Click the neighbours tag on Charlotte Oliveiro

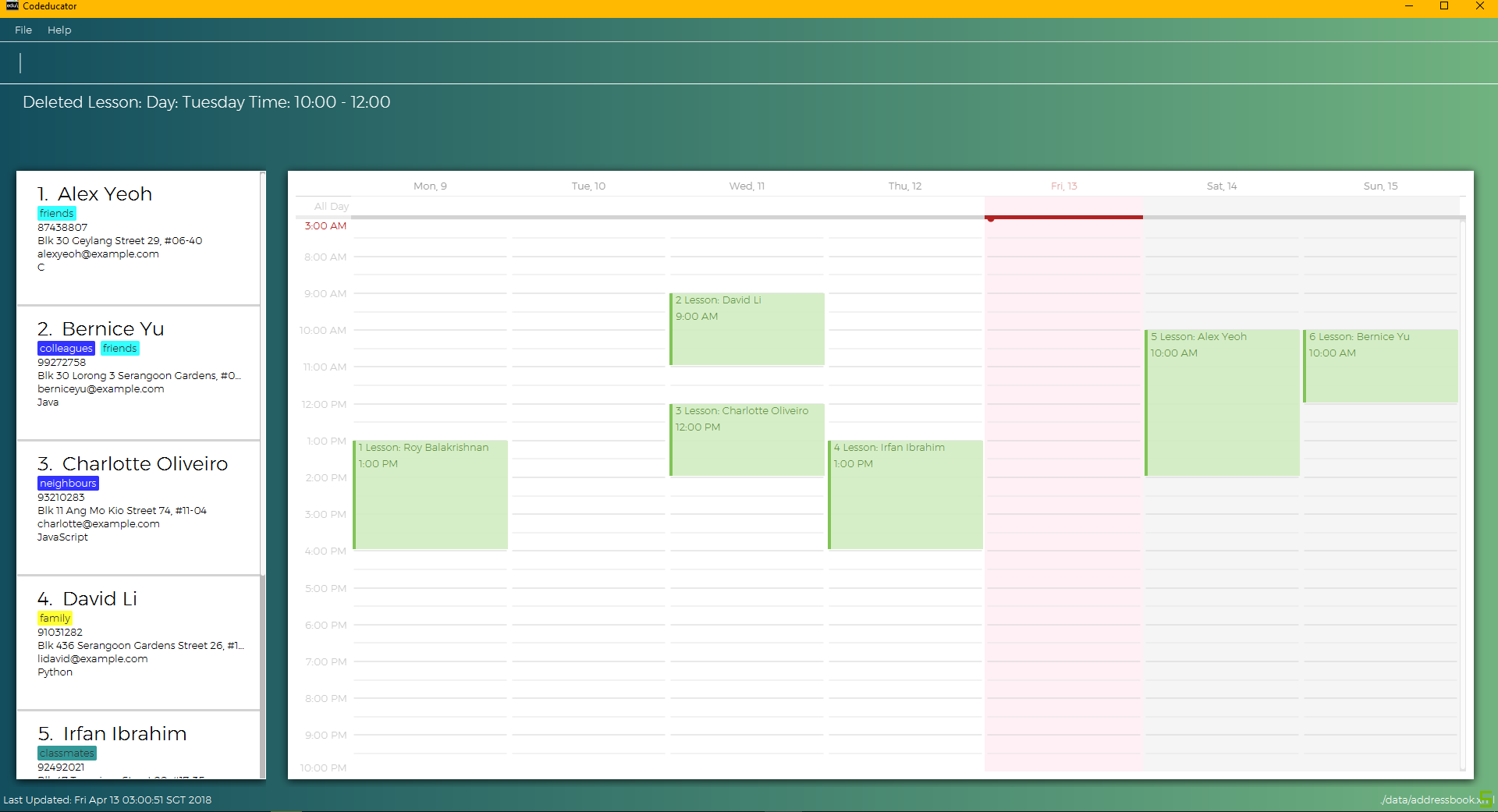[68, 483]
